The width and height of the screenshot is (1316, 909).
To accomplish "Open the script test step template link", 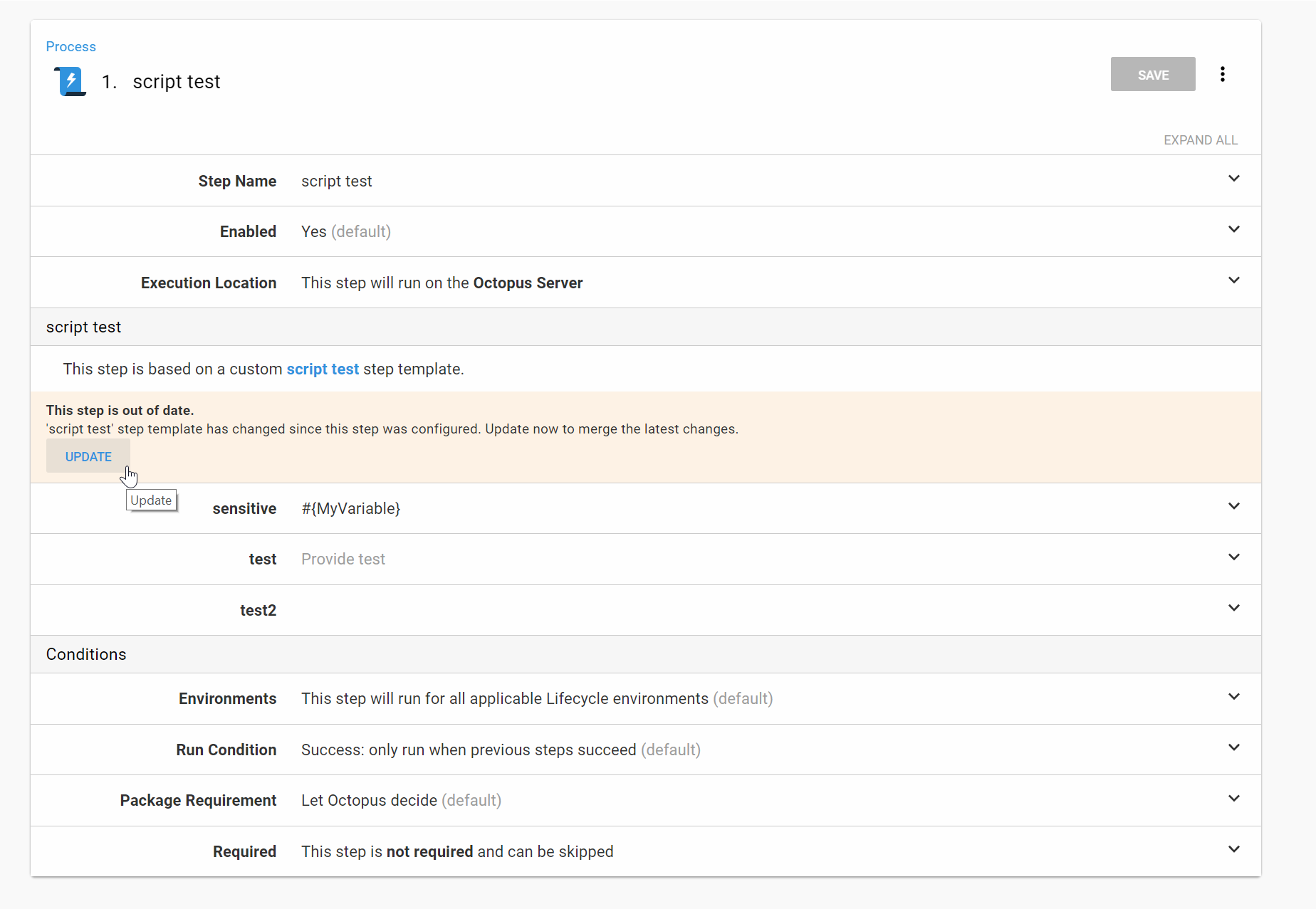I will point(323,369).
